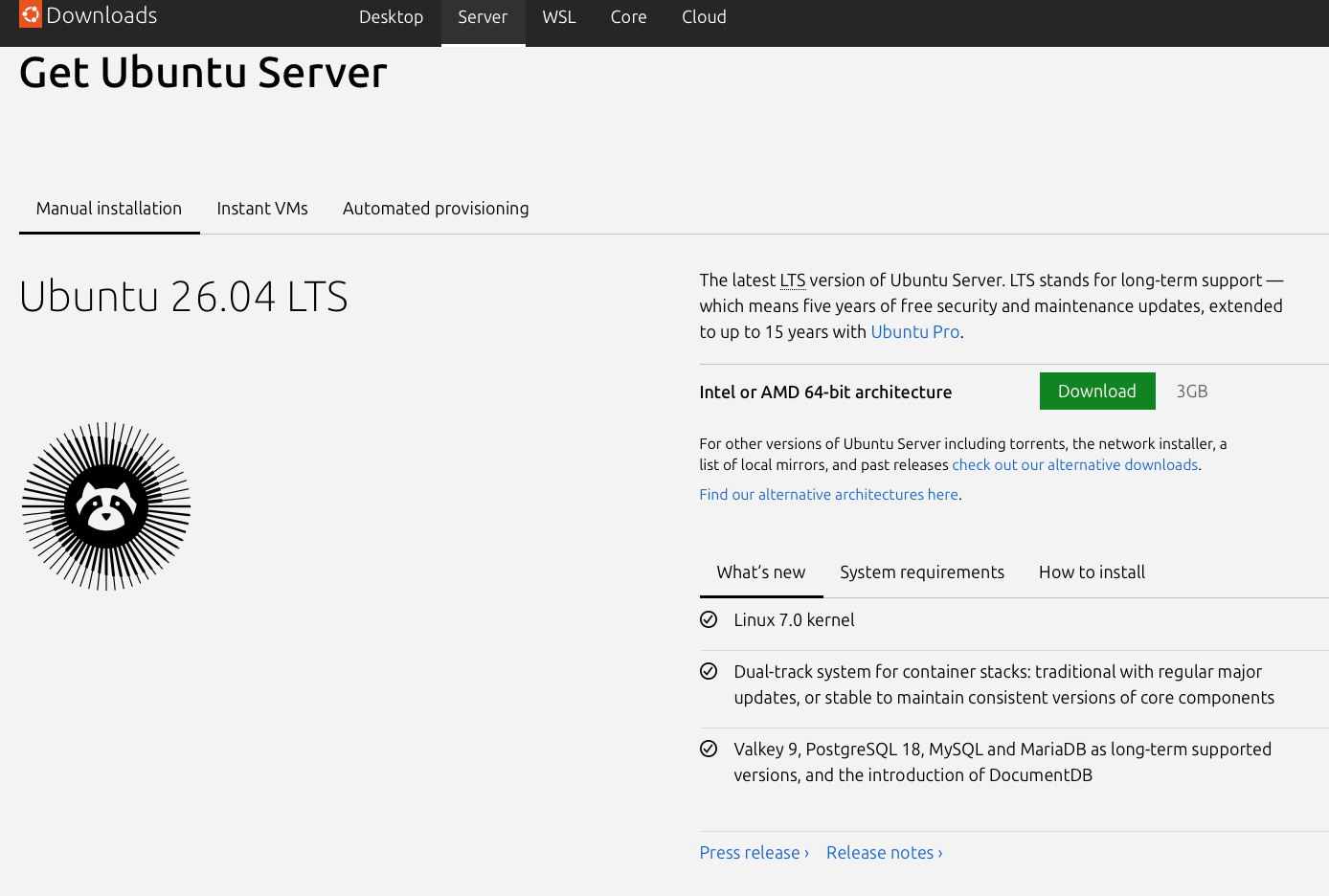Image resolution: width=1329 pixels, height=896 pixels.
Task: Select the Manual installation tab
Action: tap(109, 209)
